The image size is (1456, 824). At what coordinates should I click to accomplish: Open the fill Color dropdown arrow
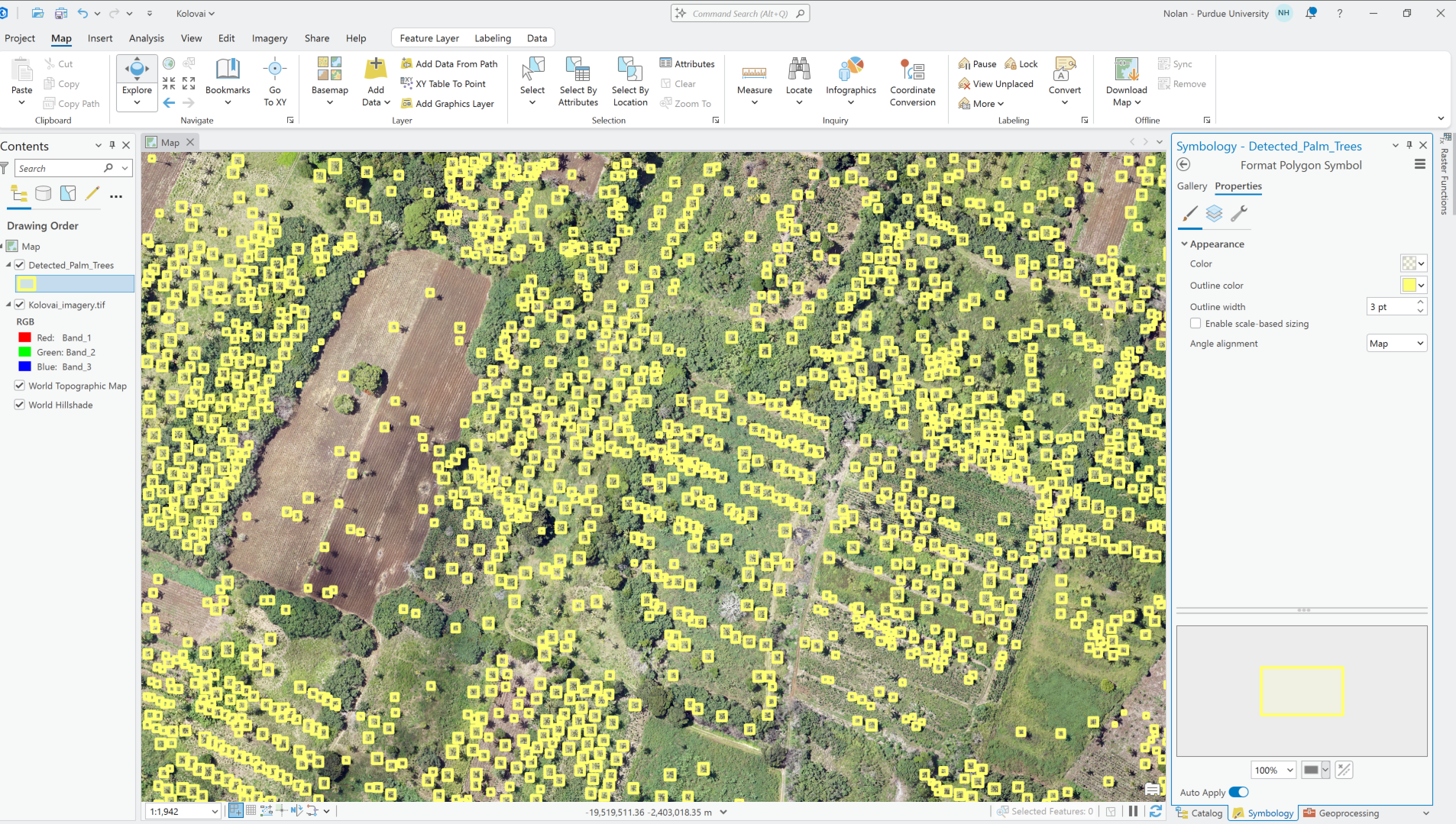pyautogui.click(x=1422, y=263)
